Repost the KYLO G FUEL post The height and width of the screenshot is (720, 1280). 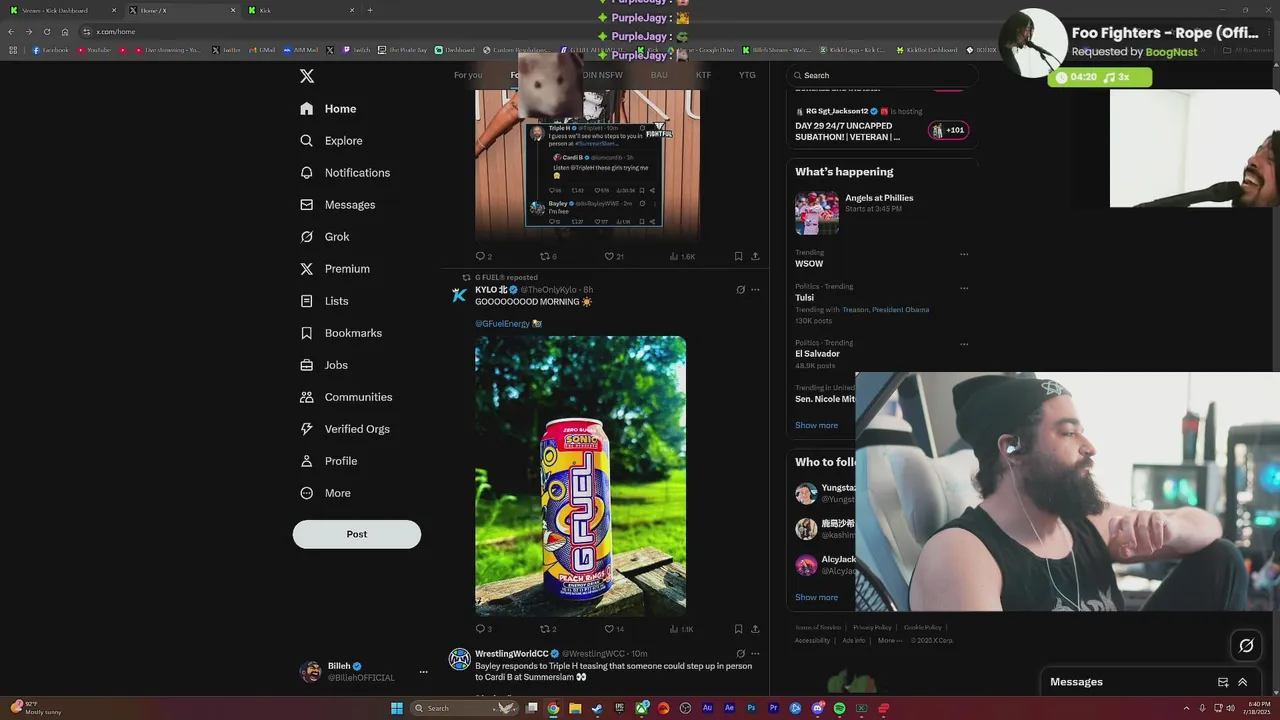pos(546,629)
